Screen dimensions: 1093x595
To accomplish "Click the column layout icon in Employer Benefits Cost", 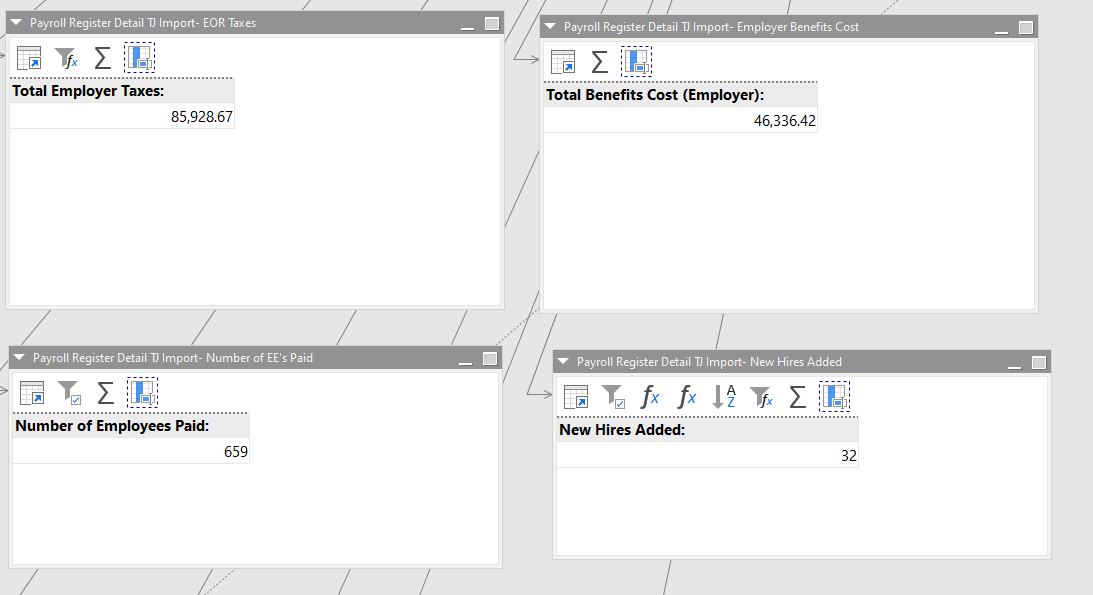I will (636, 62).
